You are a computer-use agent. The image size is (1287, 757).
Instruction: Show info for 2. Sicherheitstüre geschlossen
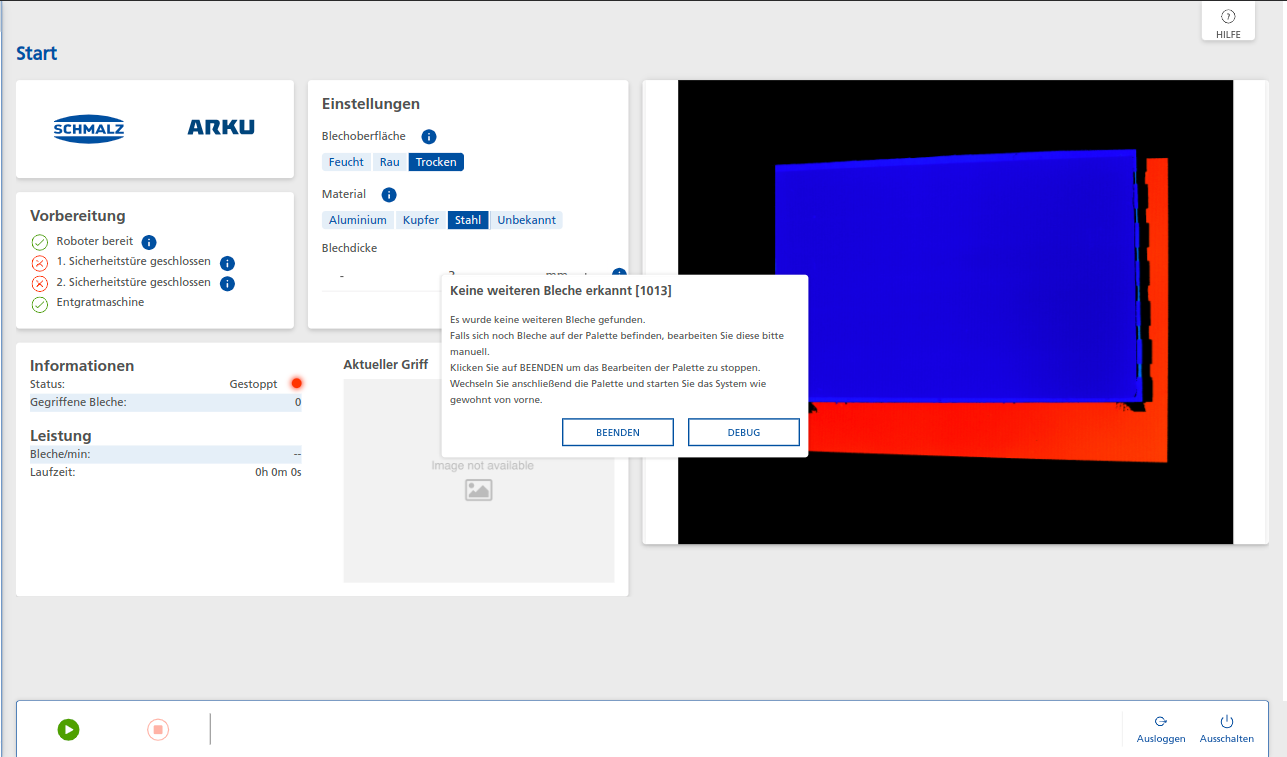pos(227,283)
